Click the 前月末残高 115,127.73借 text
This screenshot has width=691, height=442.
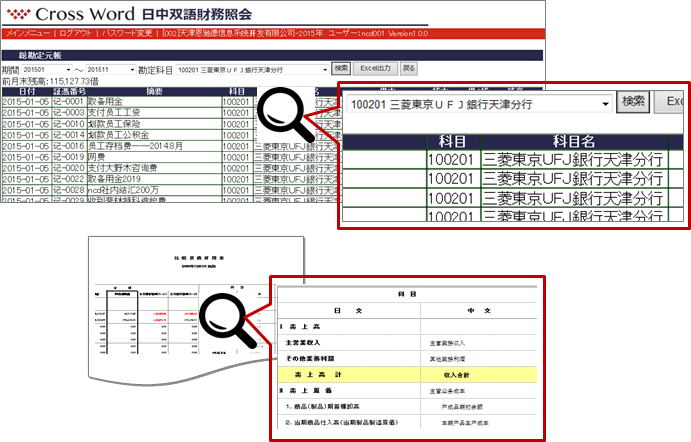click(x=50, y=82)
